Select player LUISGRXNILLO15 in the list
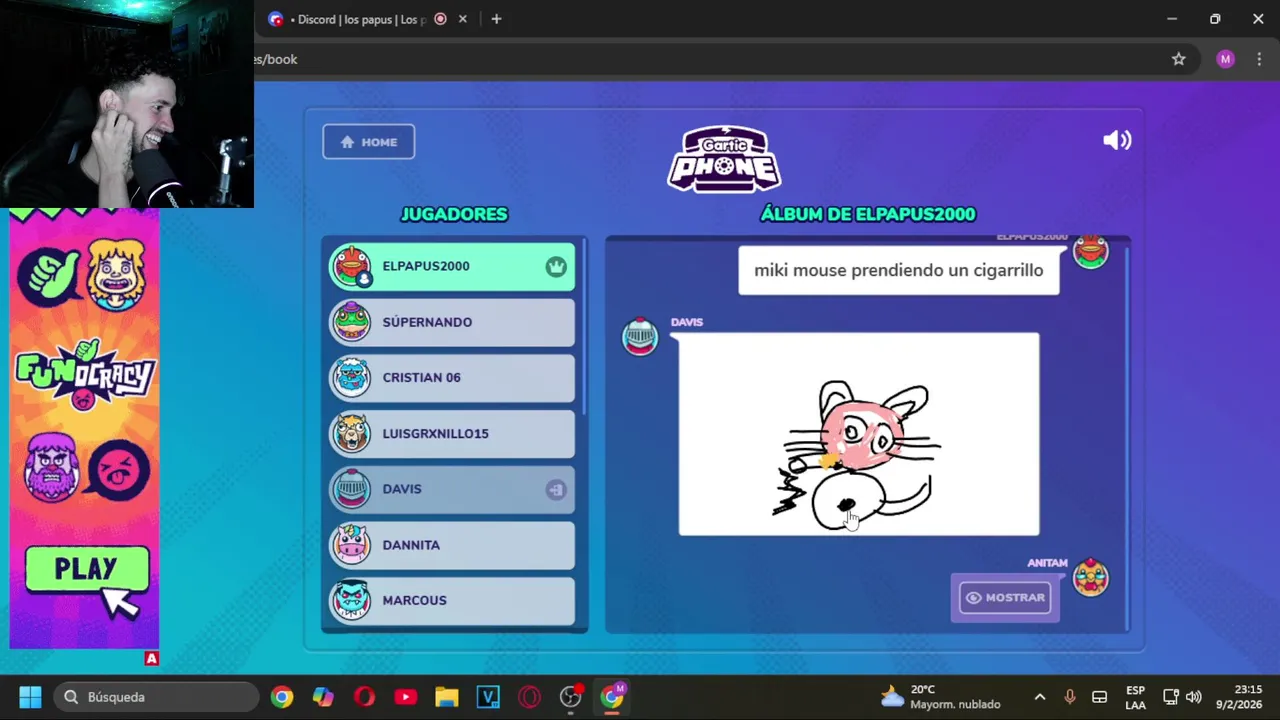 (x=452, y=433)
